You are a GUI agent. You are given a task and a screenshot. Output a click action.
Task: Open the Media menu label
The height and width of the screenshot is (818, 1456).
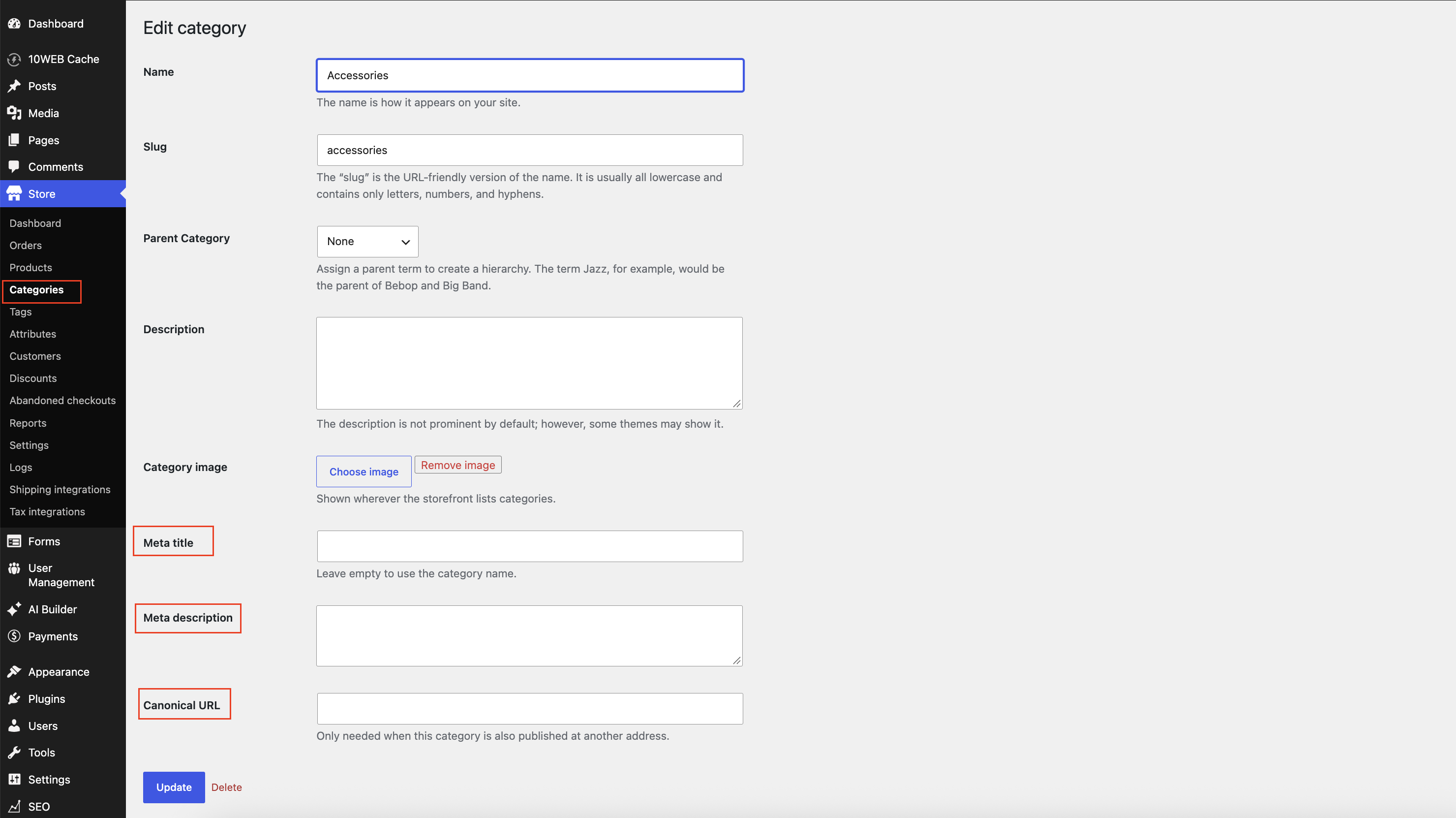[x=43, y=113]
